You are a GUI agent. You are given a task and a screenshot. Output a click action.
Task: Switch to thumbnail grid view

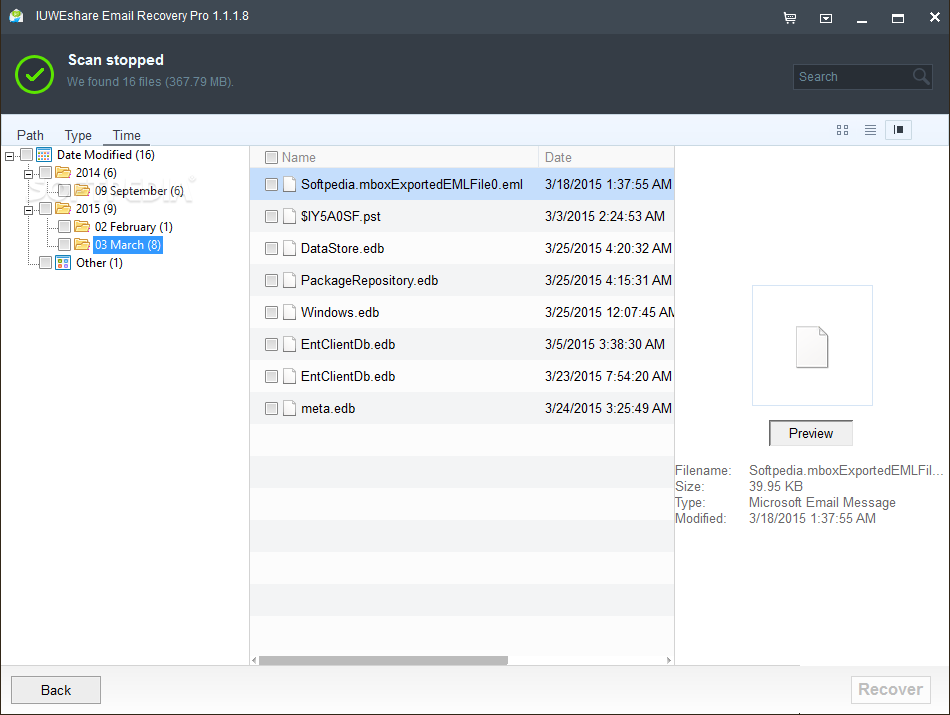tap(842, 130)
